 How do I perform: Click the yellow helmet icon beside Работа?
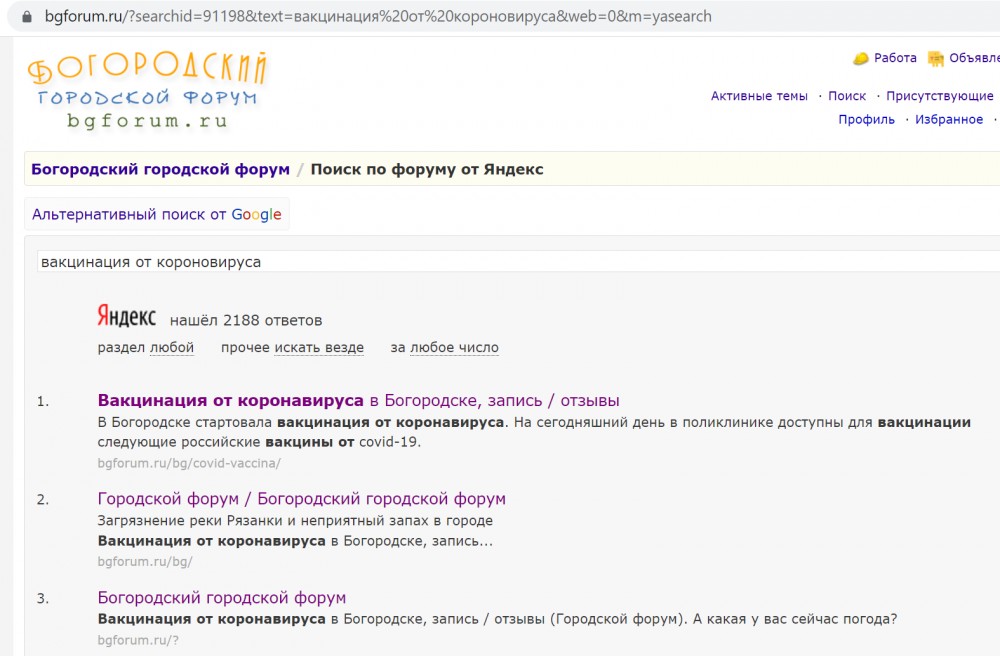tap(860, 58)
